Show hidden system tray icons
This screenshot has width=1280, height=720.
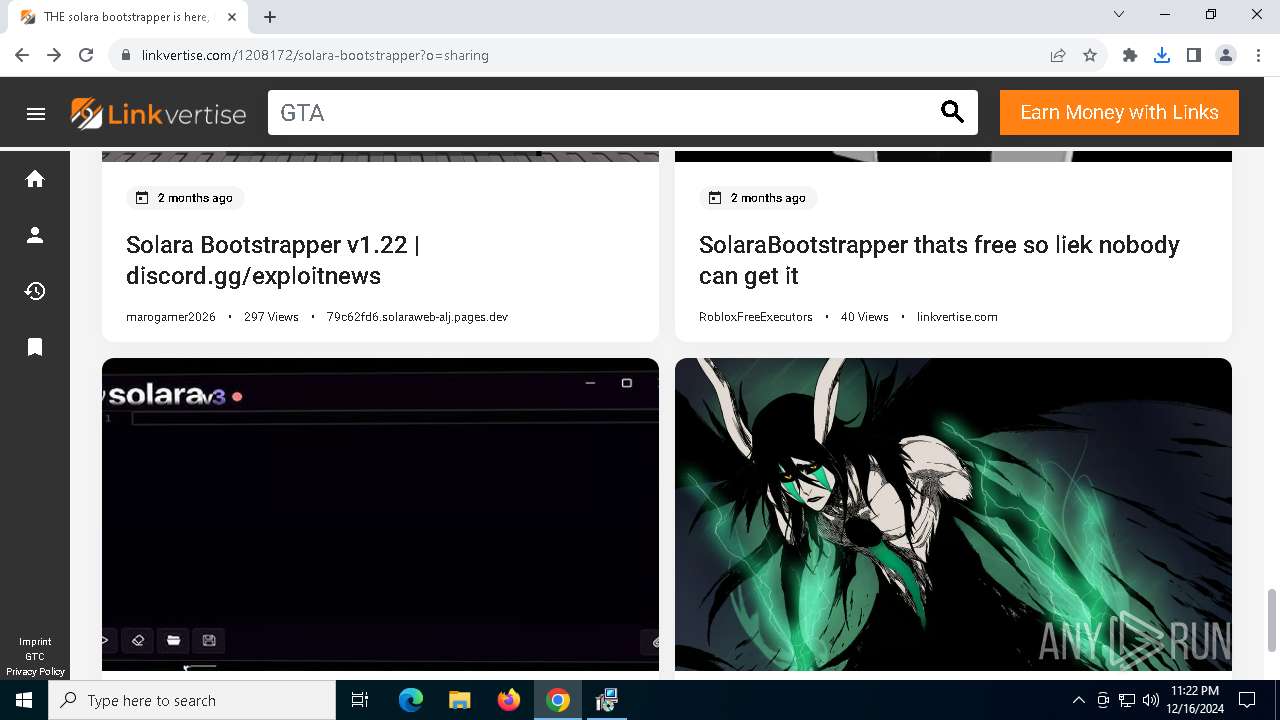pyautogui.click(x=1078, y=700)
